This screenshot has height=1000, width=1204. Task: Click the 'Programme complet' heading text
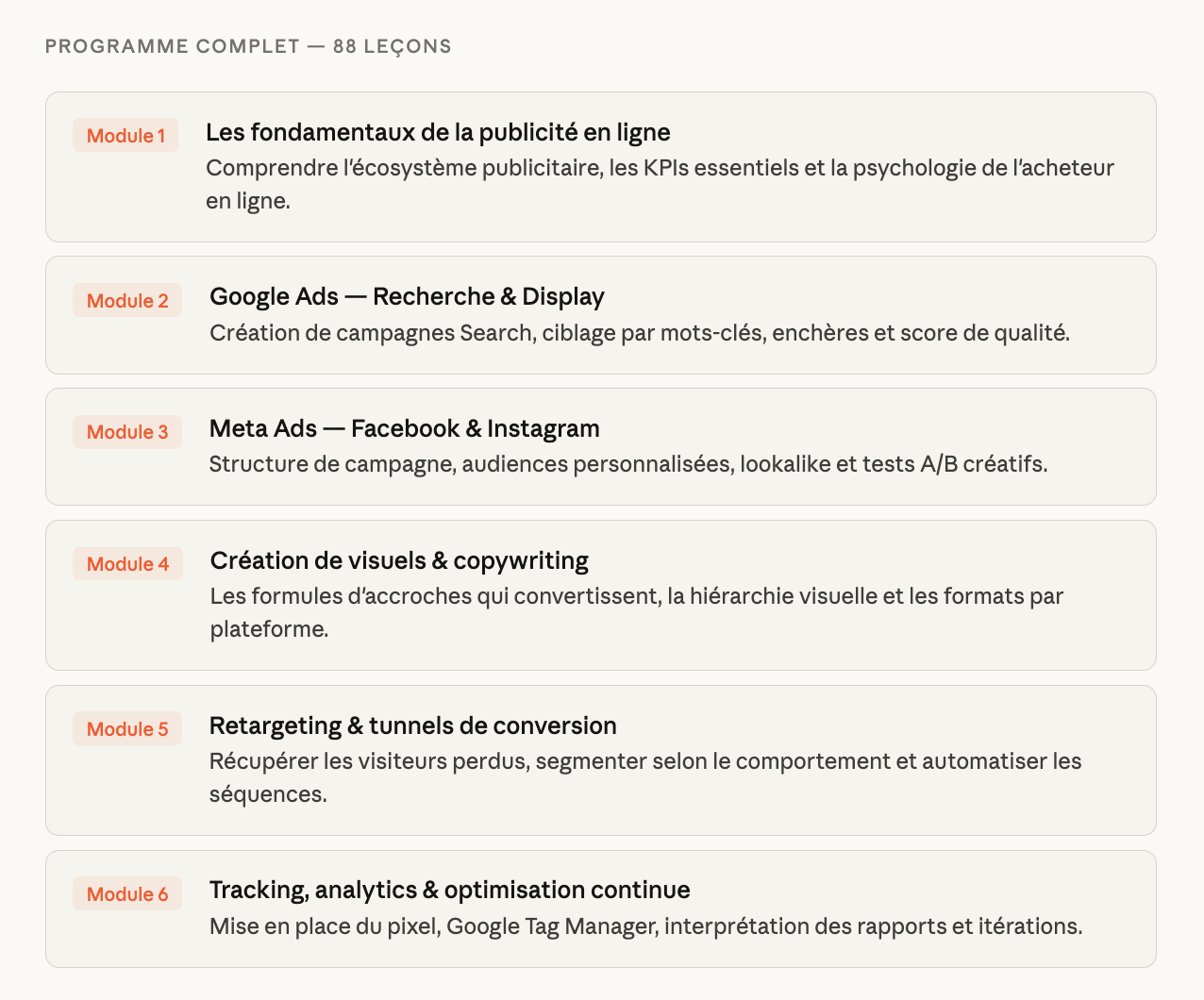(172, 46)
